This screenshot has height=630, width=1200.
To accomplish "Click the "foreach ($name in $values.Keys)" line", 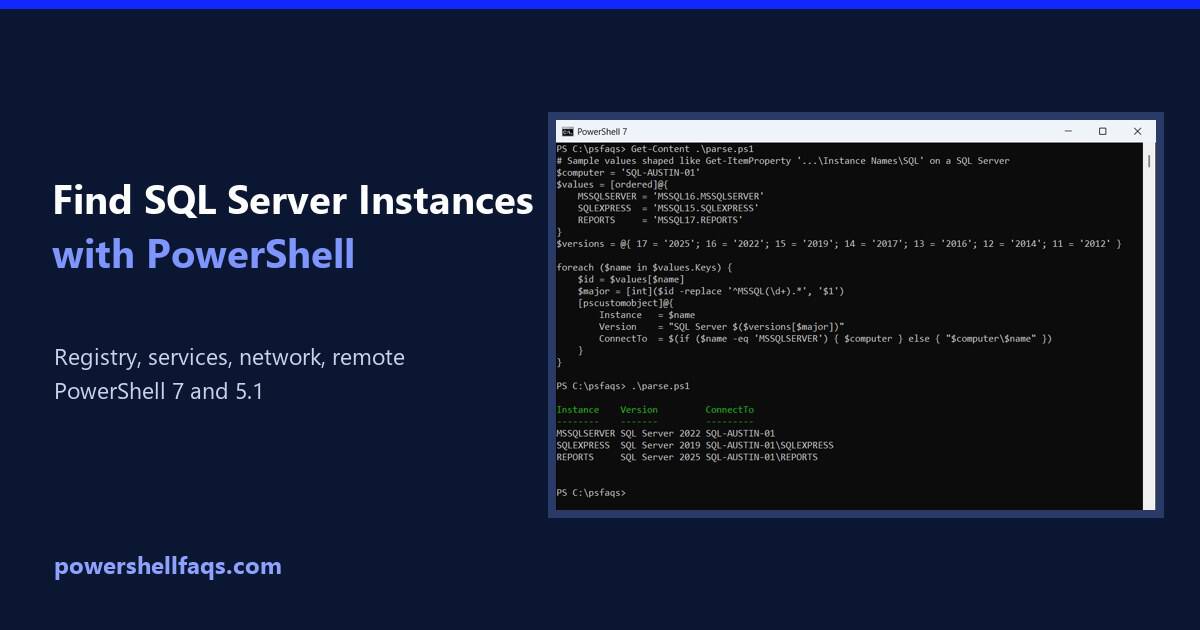I will (645, 267).
